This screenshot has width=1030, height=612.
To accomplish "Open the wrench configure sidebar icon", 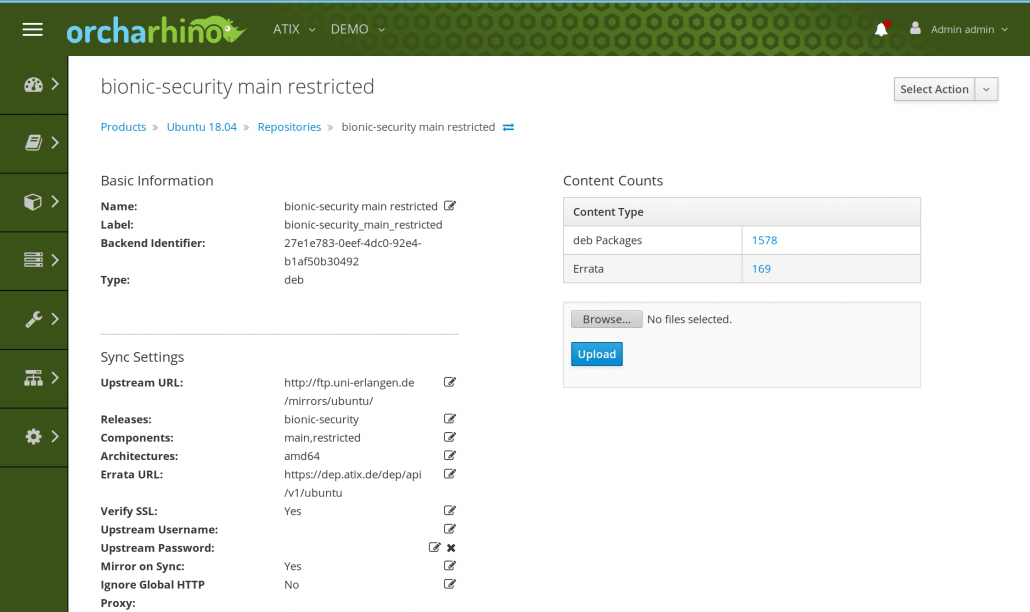I will pyautogui.click(x=34, y=319).
